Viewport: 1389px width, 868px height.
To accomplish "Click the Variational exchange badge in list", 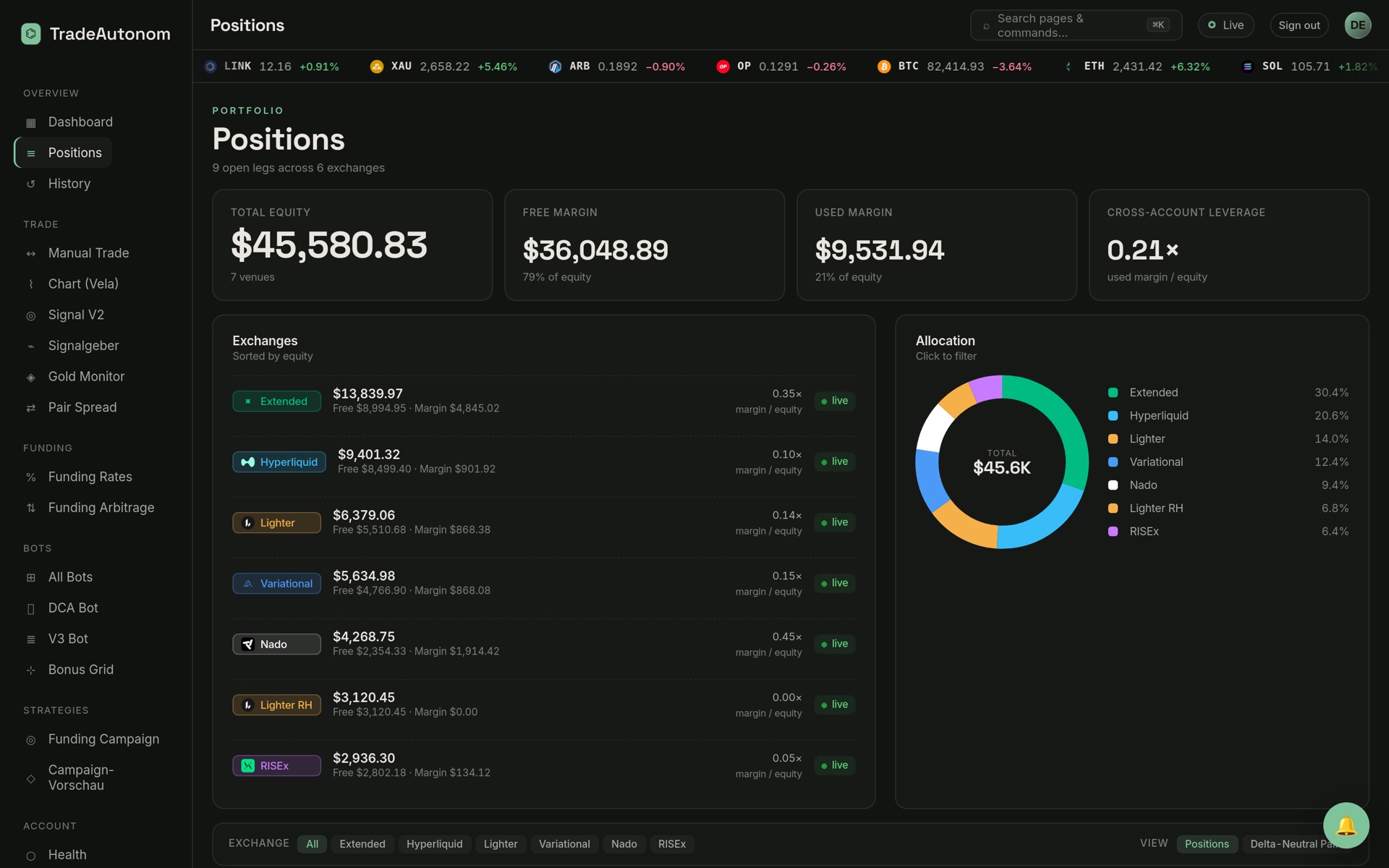I will [276, 584].
